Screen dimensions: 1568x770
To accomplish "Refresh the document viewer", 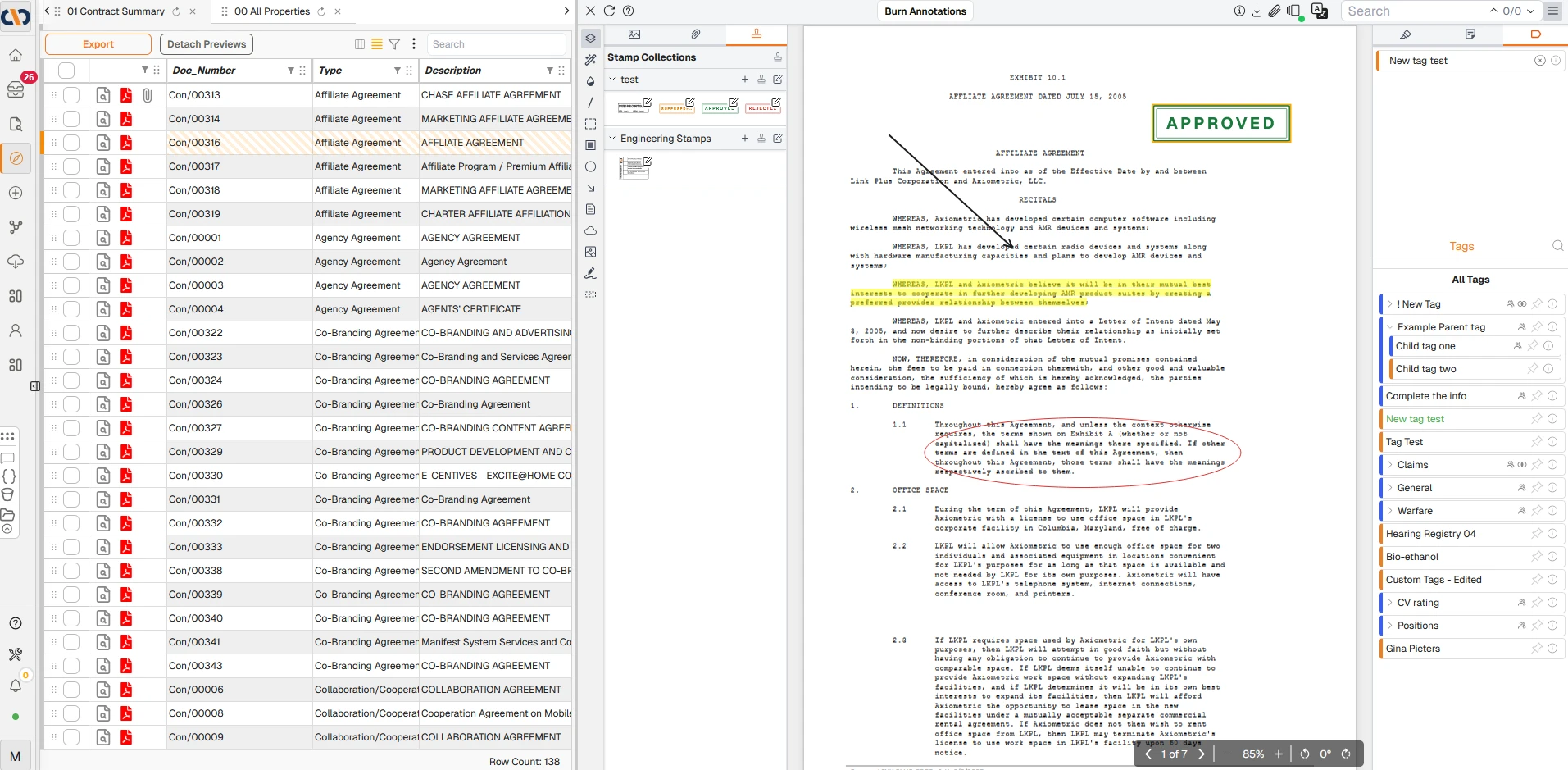I will 609,11.
